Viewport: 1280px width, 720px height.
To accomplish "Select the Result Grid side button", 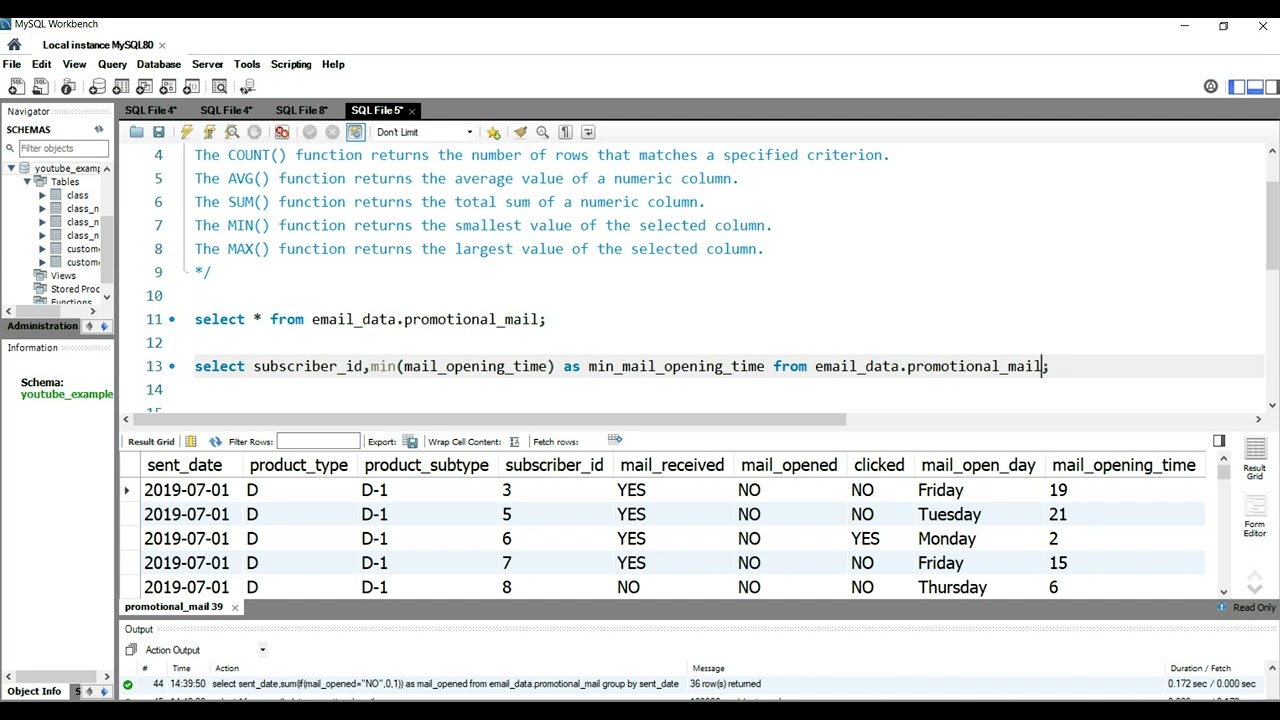I will point(1255,457).
